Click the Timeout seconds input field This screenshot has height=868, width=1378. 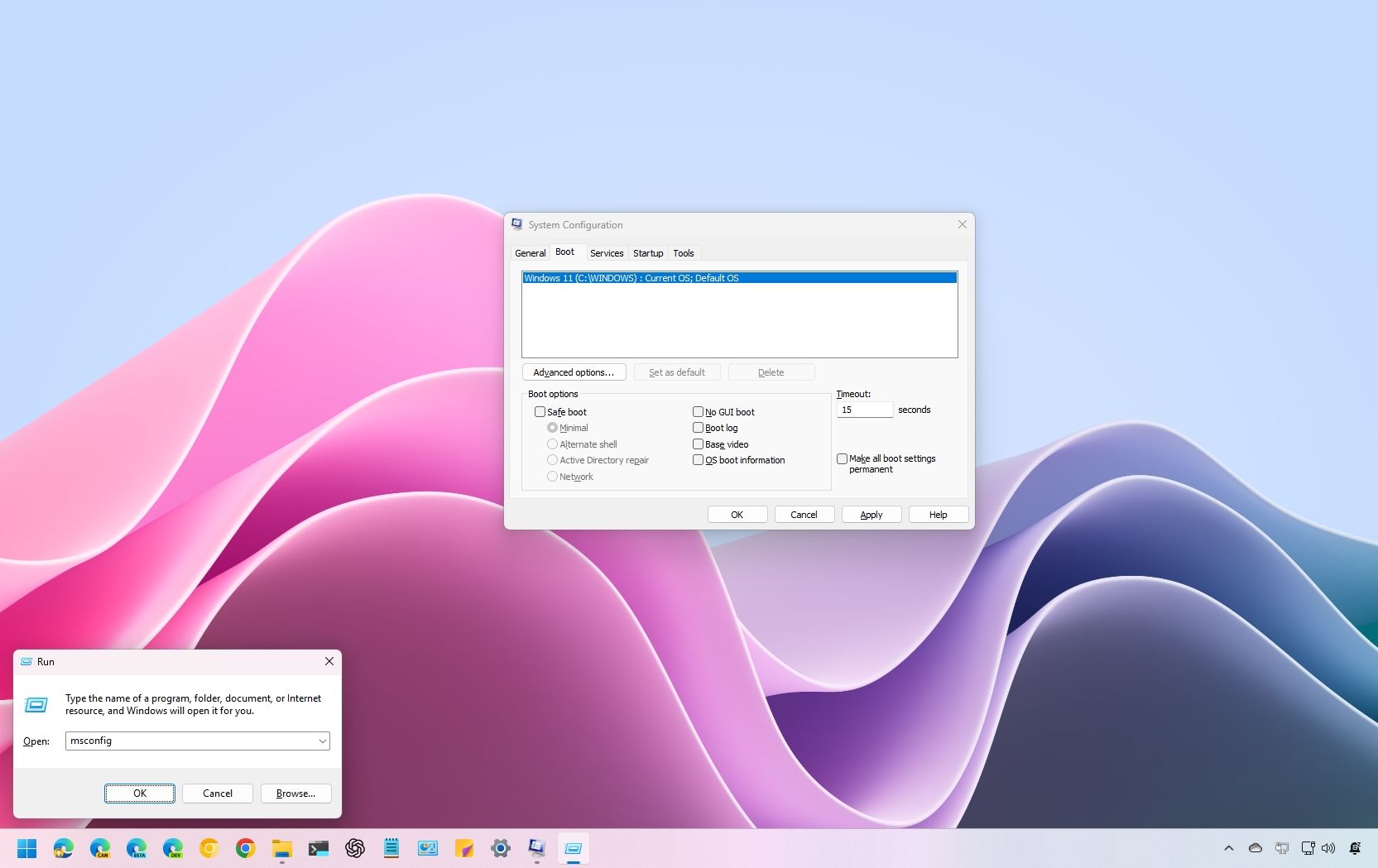[x=864, y=409]
